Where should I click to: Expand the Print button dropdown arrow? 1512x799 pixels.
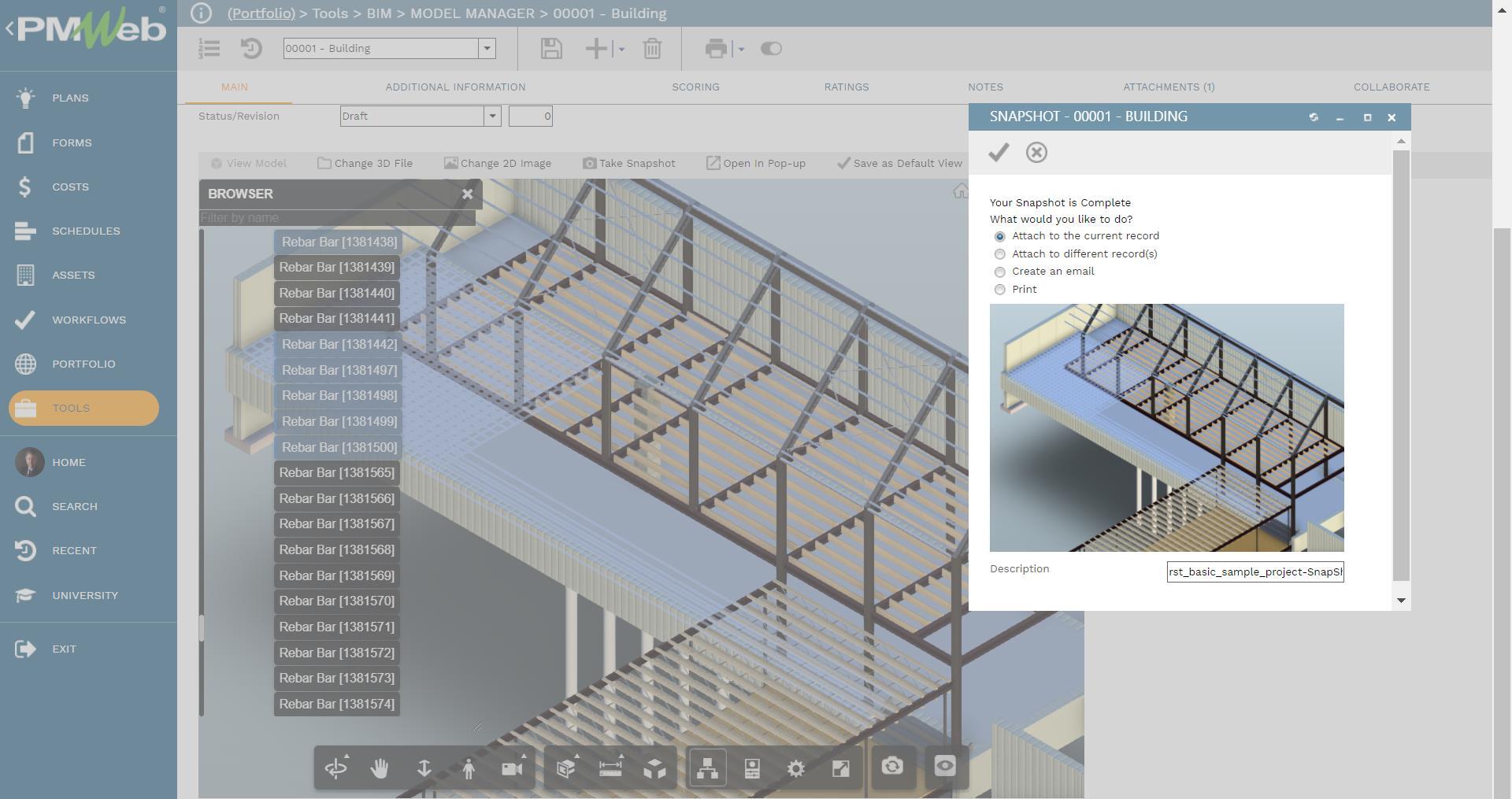[x=741, y=49]
